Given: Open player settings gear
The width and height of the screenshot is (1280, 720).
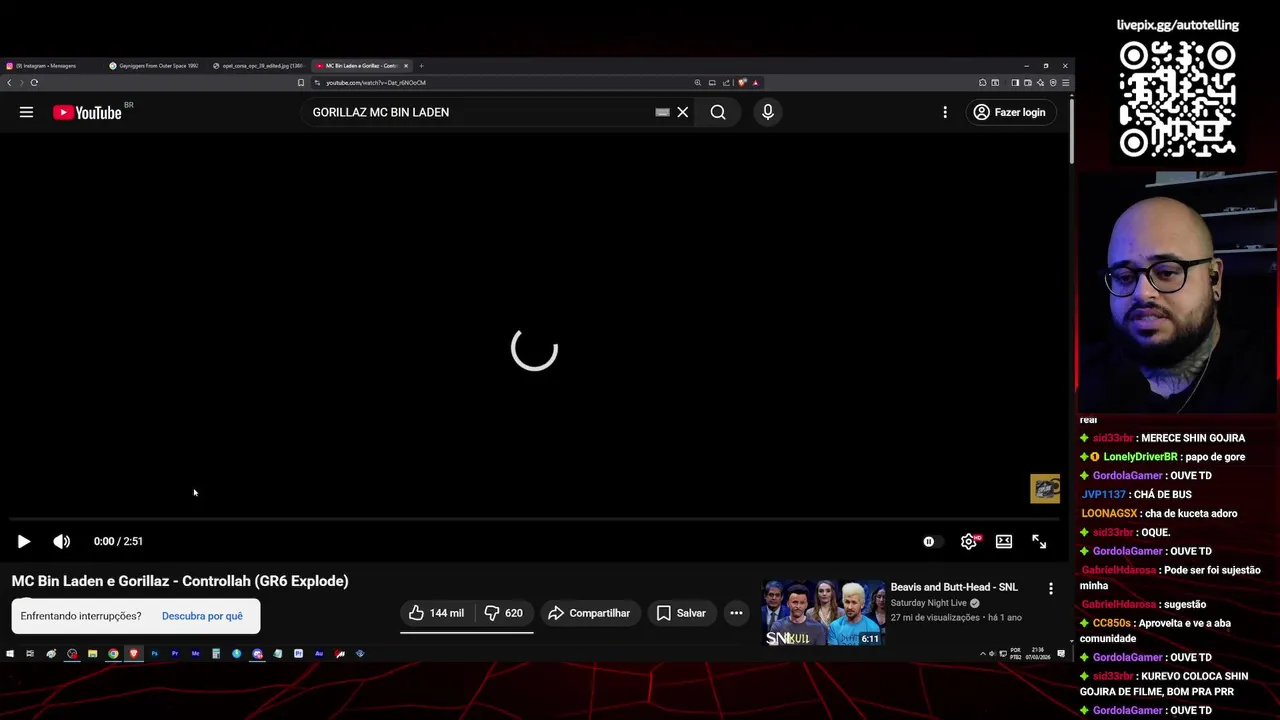Looking at the screenshot, I should (968, 541).
